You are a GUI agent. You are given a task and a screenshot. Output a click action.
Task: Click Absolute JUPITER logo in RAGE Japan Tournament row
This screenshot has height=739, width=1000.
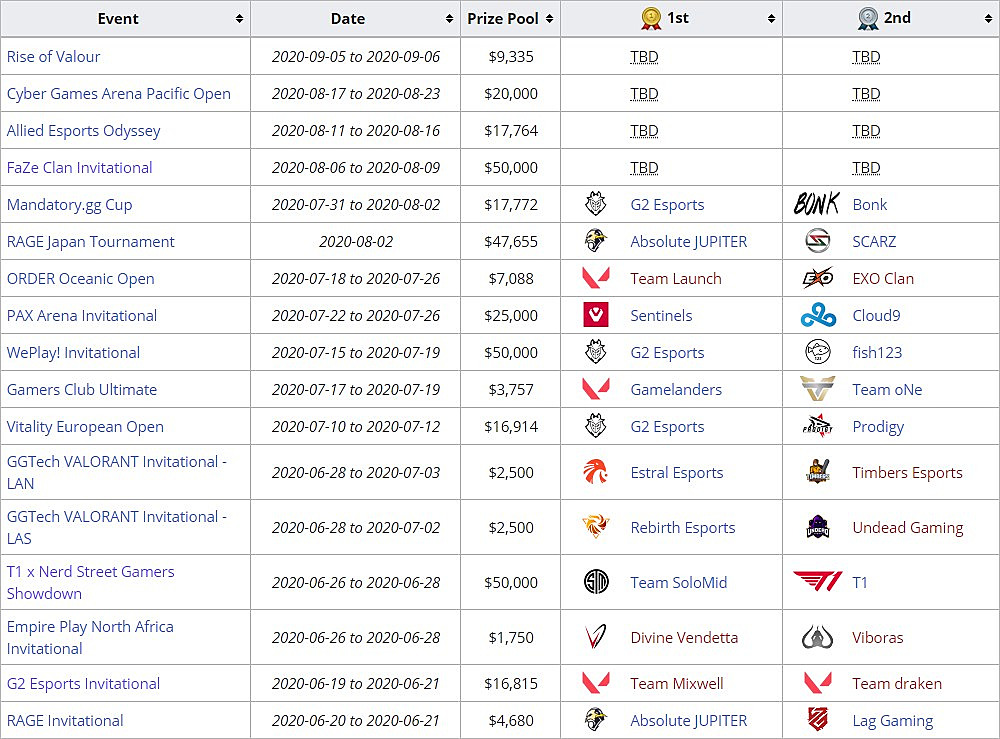(596, 241)
